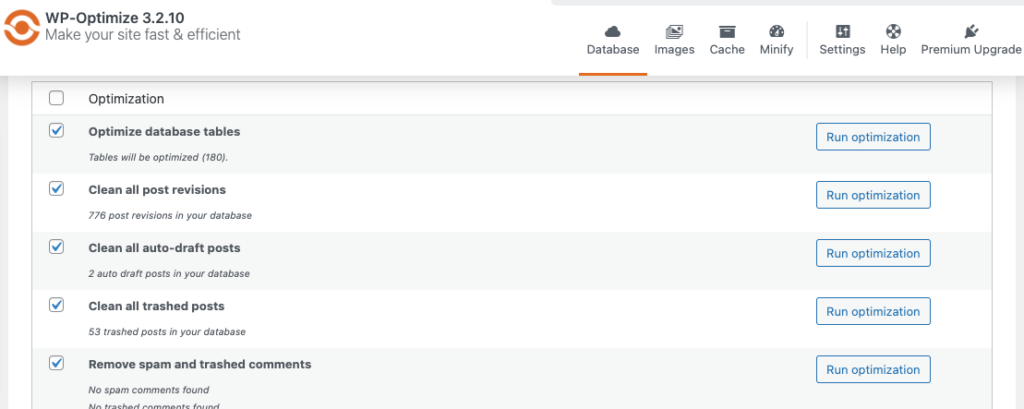1024x409 pixels.
Task: Run optimization for spam and trashed comments
Action: 873,370
